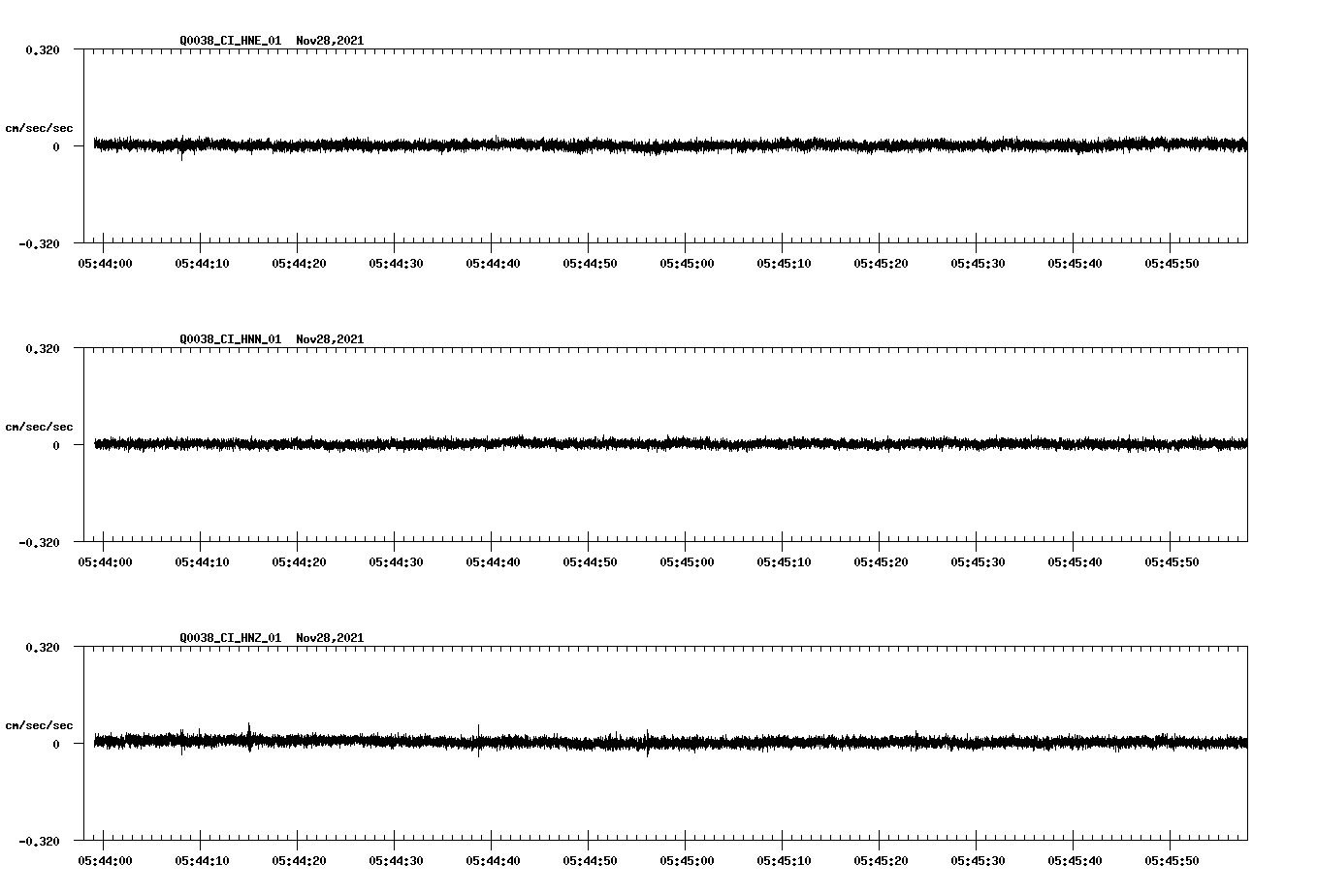Select 05:45:10 tick label under HNN plot
Image resolution: width=1317 pixels, height=896 pixels.
pos(784,562)
